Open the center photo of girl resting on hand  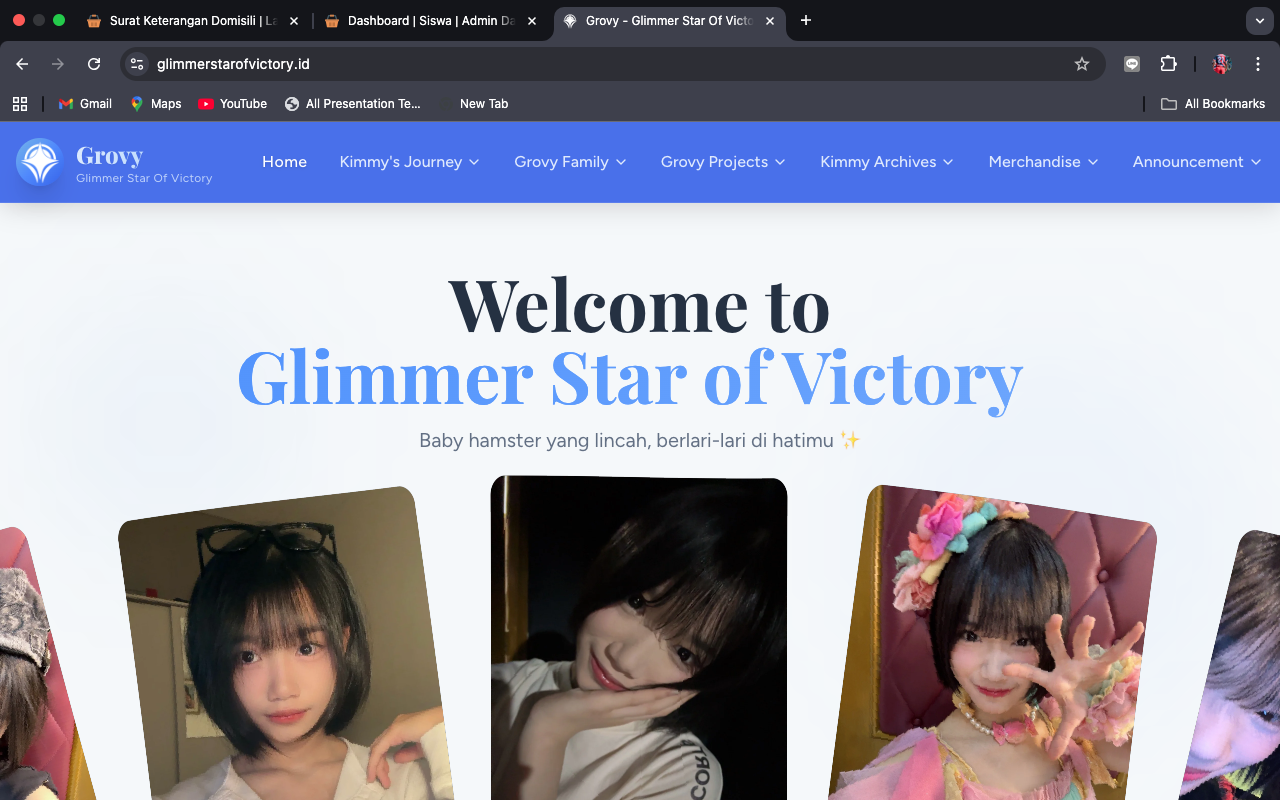point(639,638)
